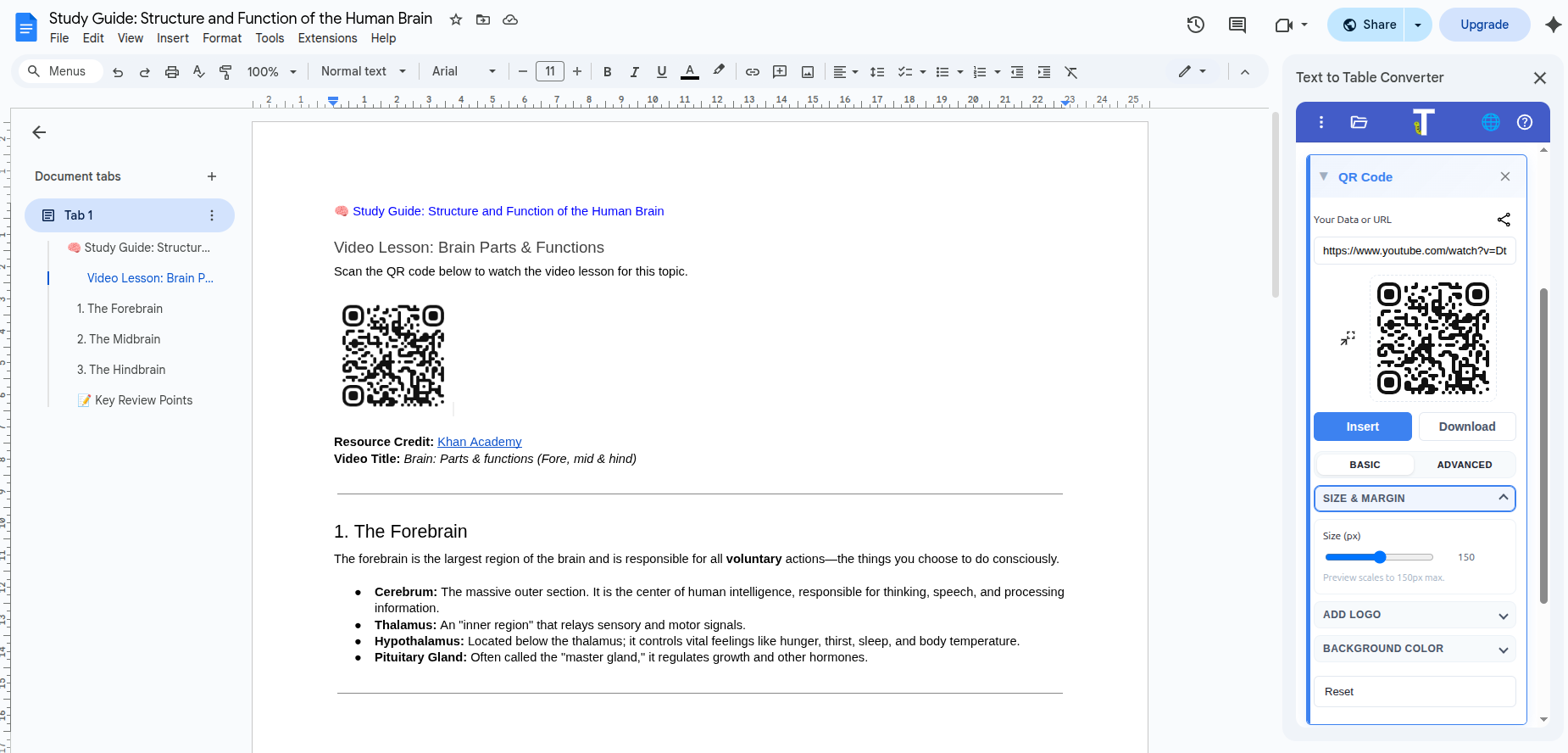1568x753 pixels.
Task: Add a new document tab
Action: (212, 176)
